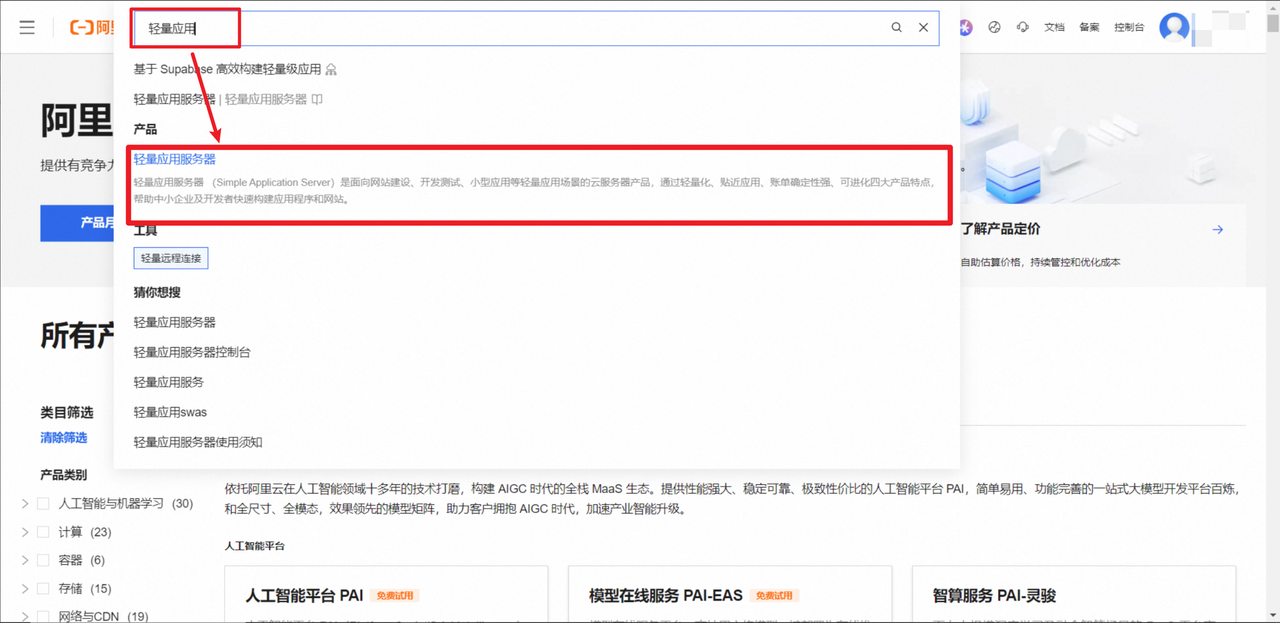Open the 模型在线服务 PAI-EAS product card
This screenshot has width=1280, height=623.
click(x=730, y=594)
